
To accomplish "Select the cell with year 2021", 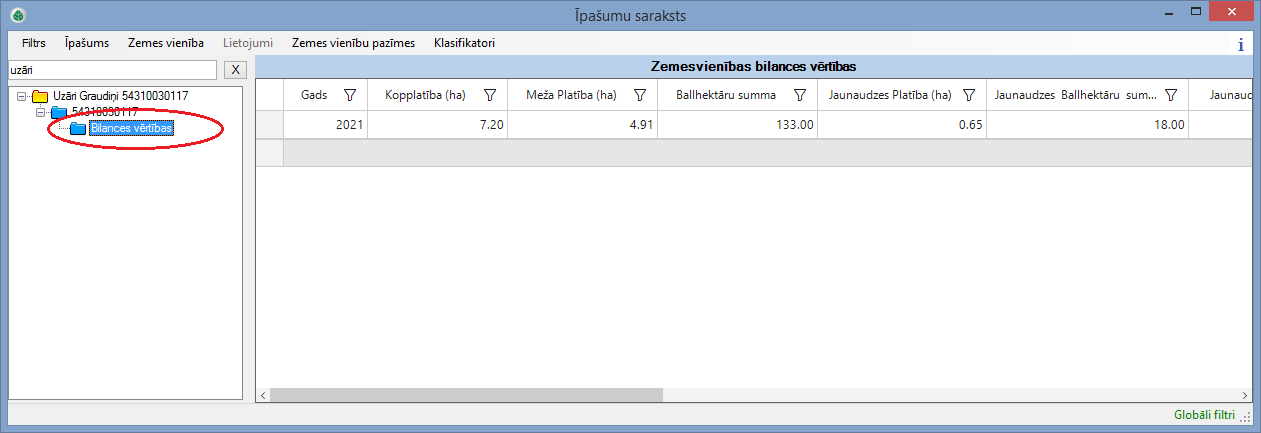I will pyautogui.click(x=326, y=125).
